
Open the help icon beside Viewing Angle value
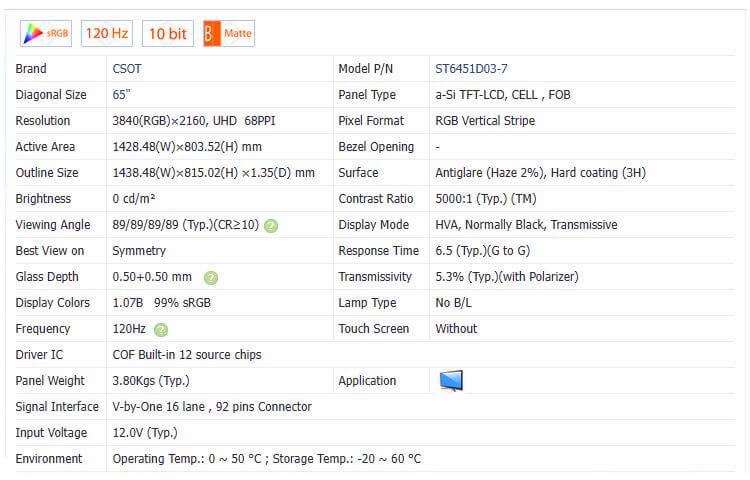click(271, 225)
